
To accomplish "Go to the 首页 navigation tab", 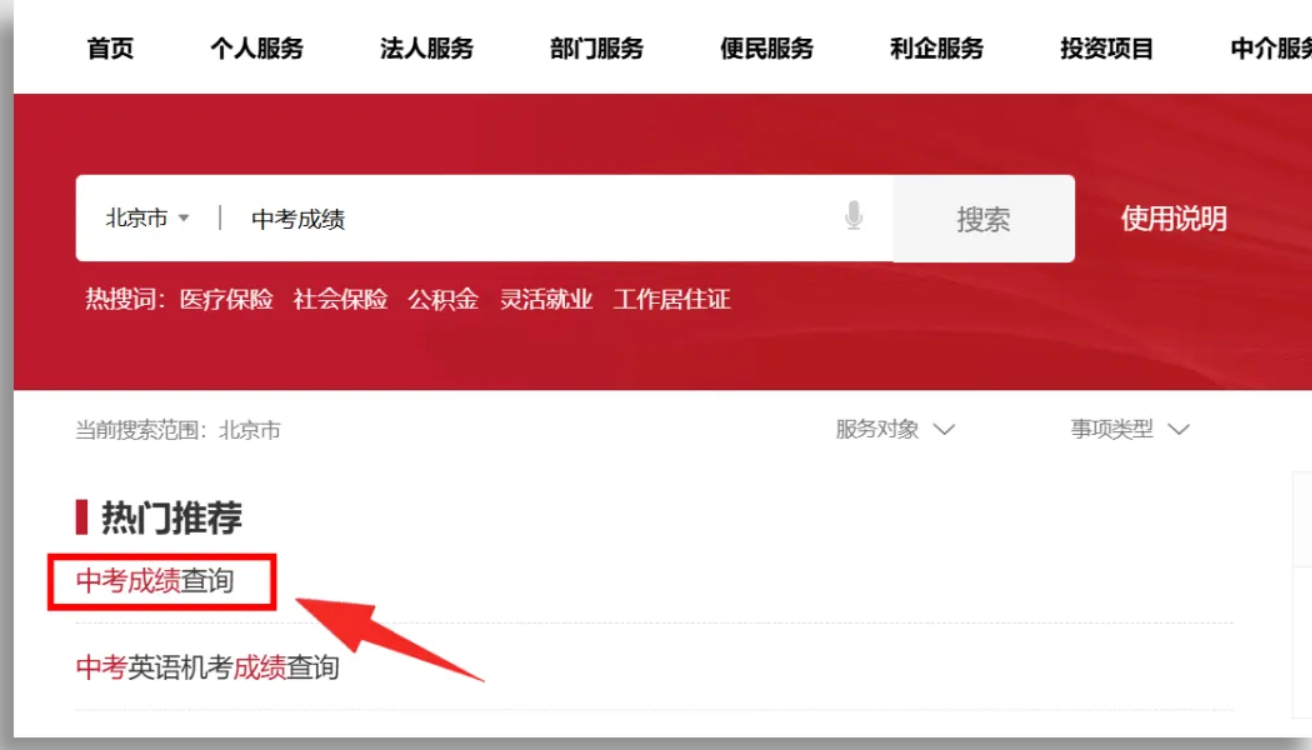I will pos(110,48).
